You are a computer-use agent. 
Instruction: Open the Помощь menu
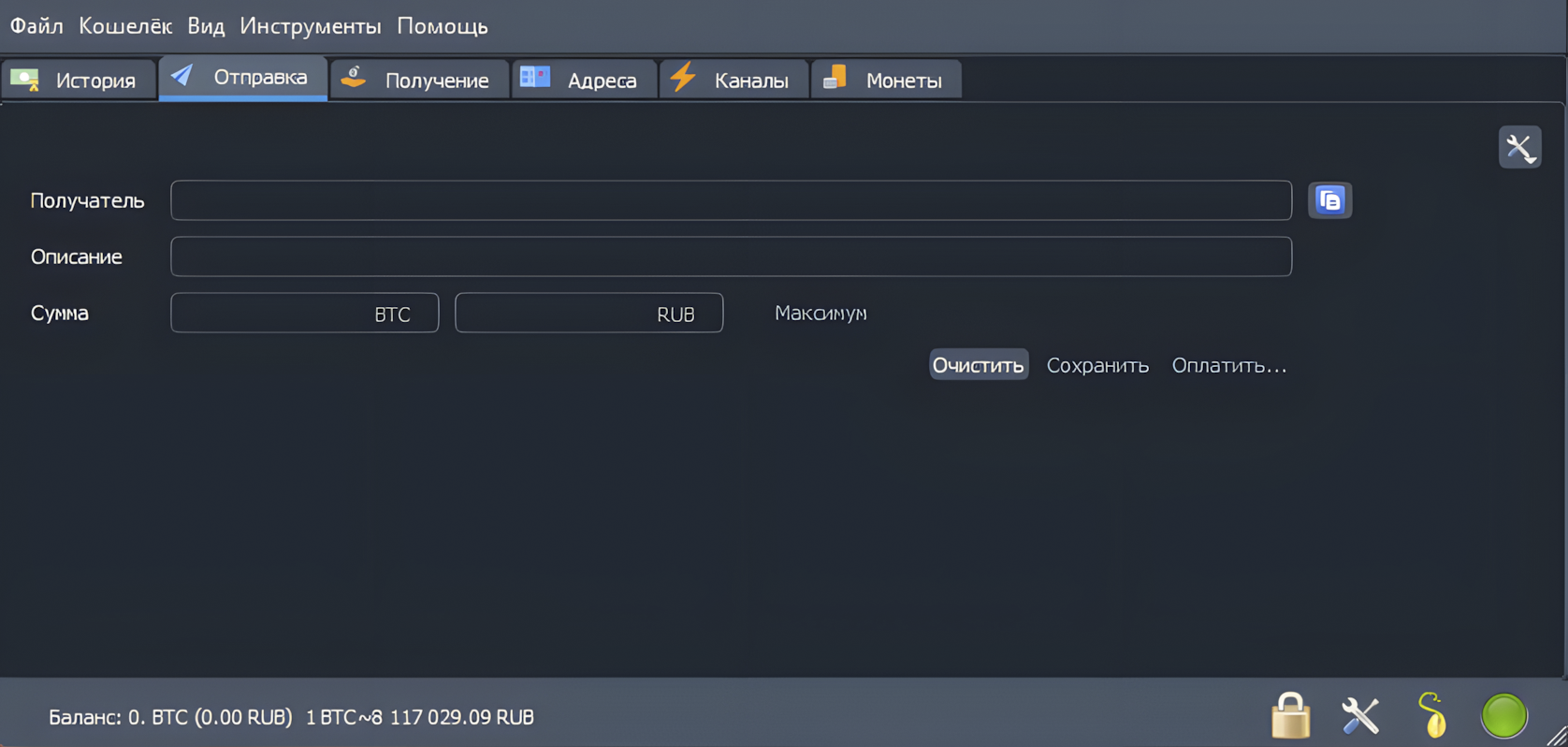click(x=442, y=26)
